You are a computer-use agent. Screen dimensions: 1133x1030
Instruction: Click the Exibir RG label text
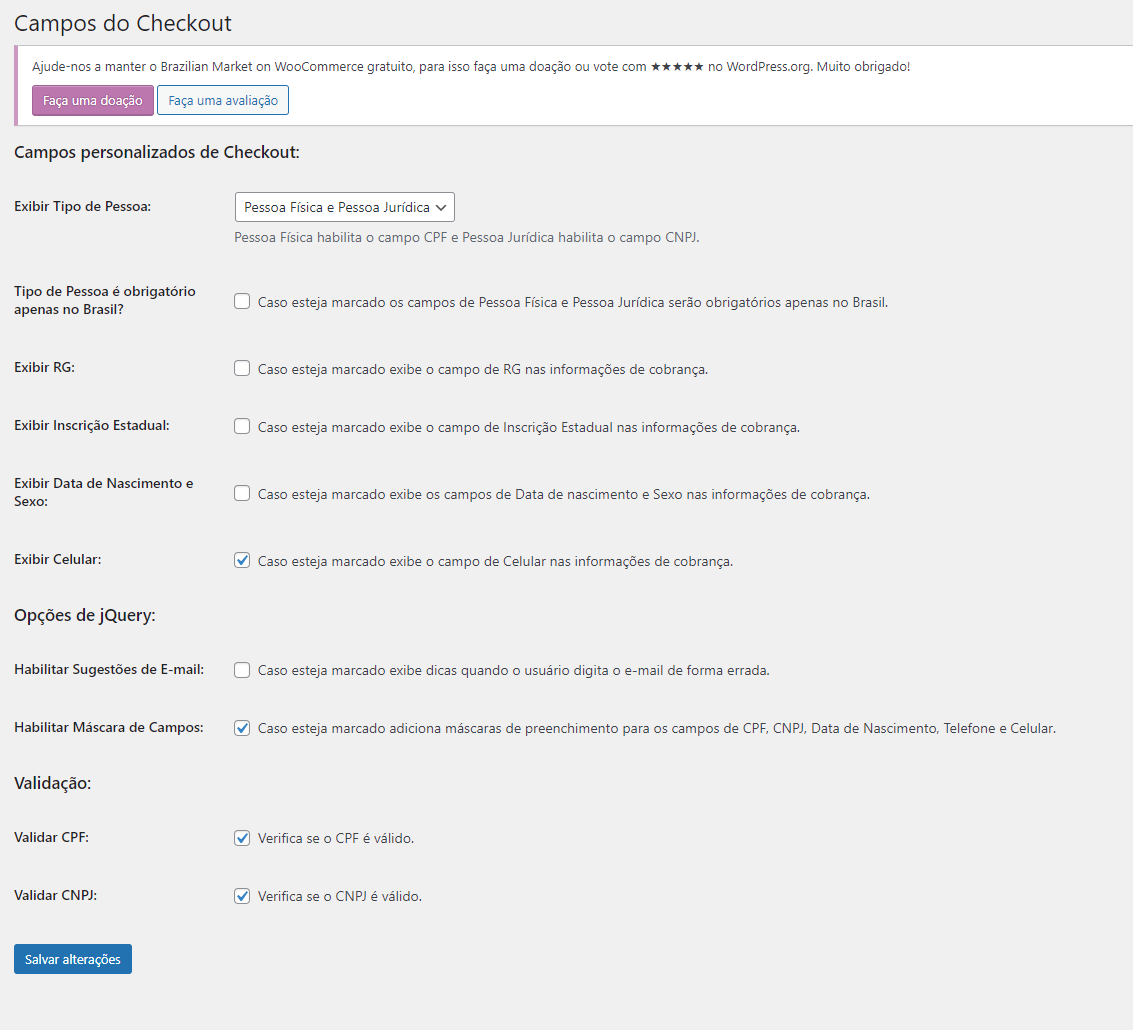click(x=45, y=367)
